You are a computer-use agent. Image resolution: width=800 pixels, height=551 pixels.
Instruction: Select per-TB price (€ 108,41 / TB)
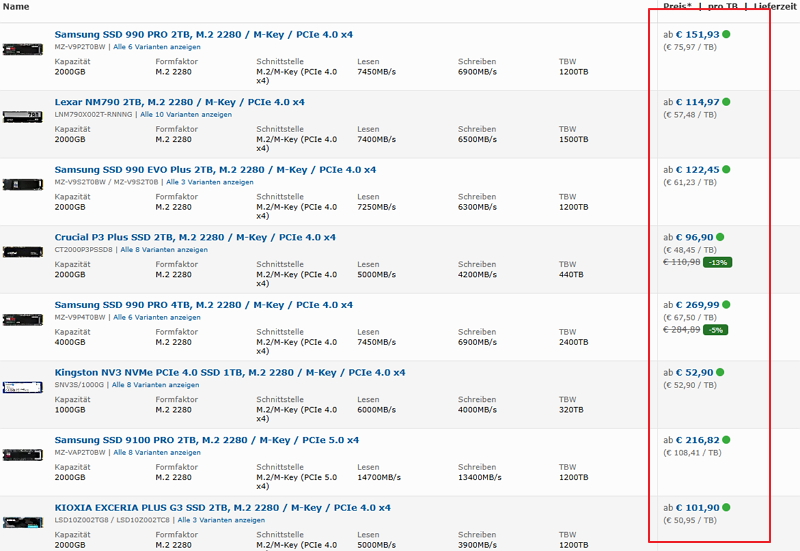click(692, 453)
